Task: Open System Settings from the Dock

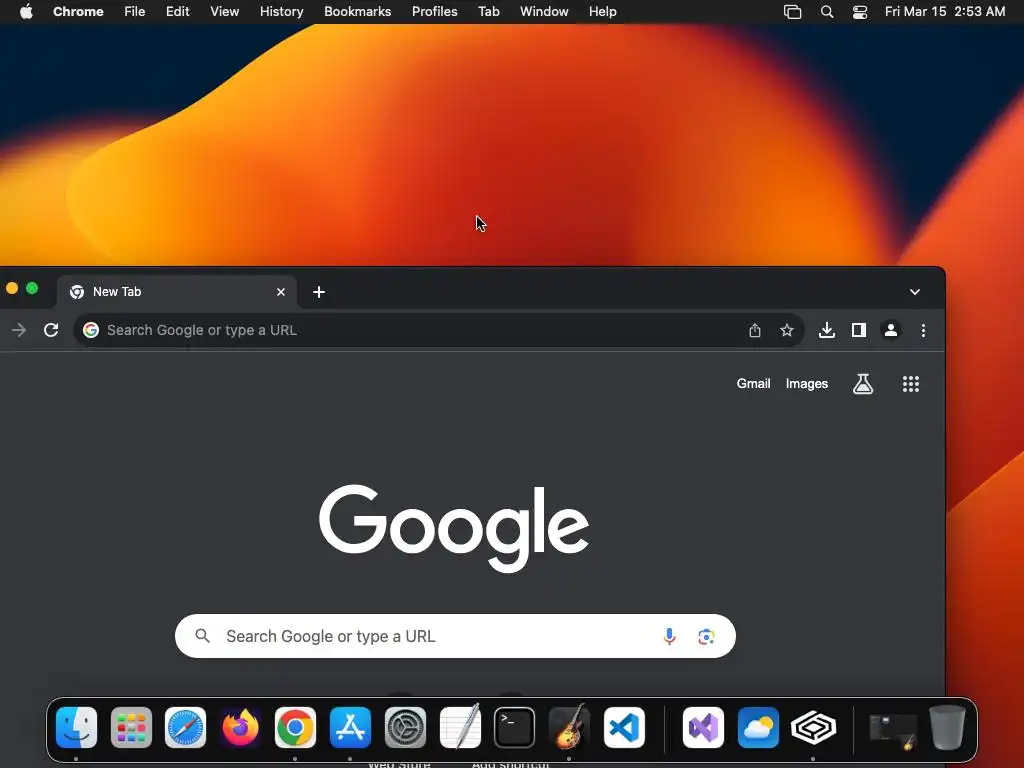Action: 405,728
